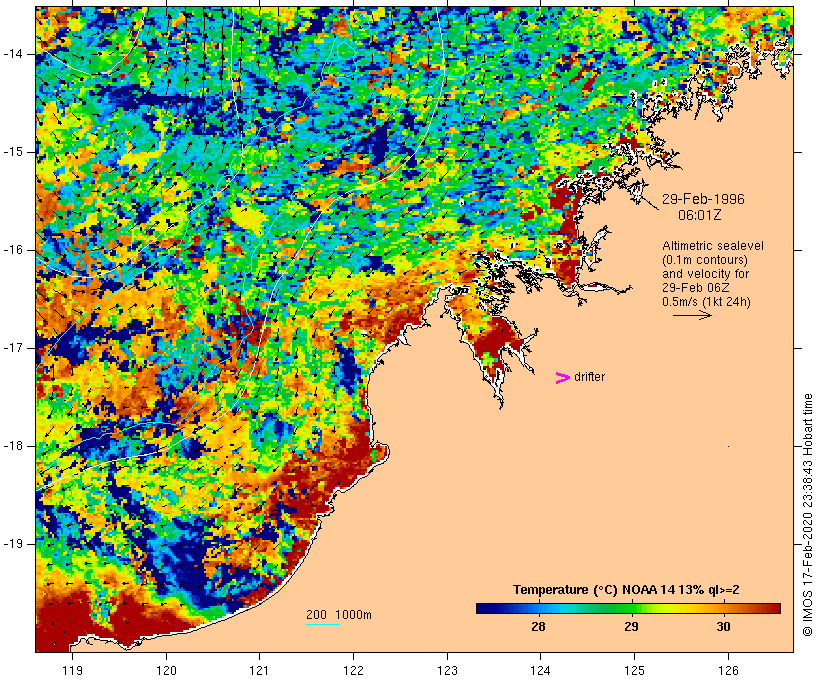This screenshot has height=680, width=820.
Task: Click the velocity scale reference arrow
Action: point(692,315)
